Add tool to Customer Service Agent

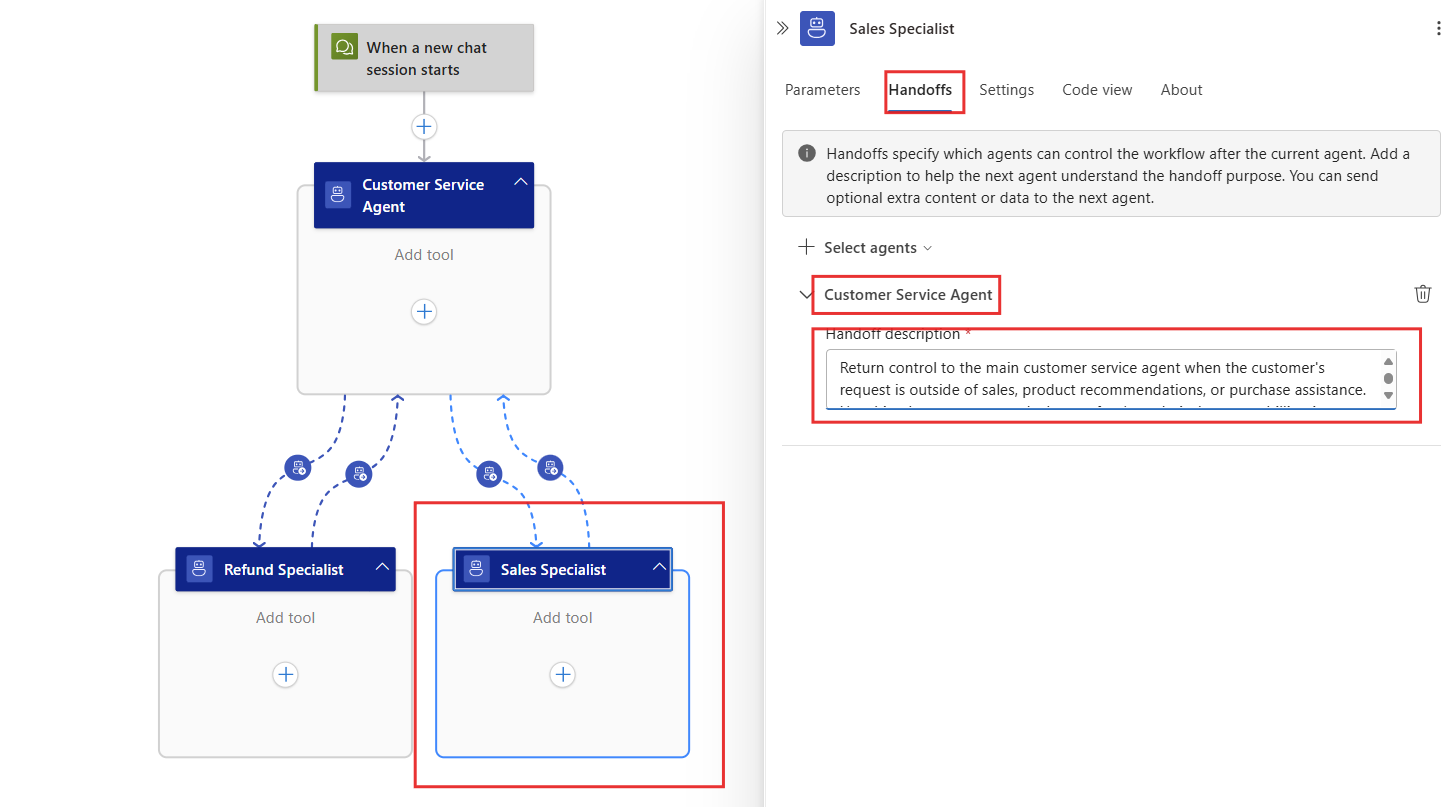(424, 312)
